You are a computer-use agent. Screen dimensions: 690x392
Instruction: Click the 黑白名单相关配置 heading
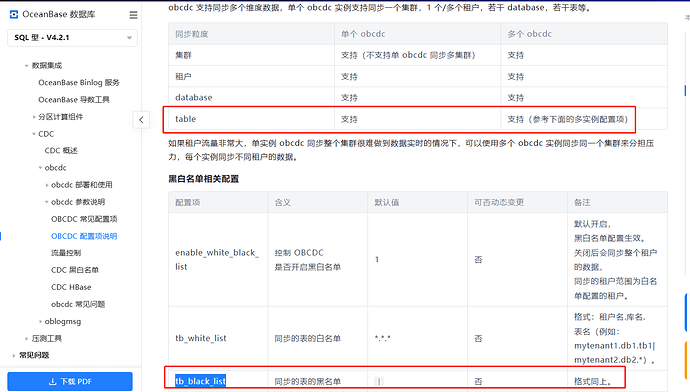tap(203, 179)
